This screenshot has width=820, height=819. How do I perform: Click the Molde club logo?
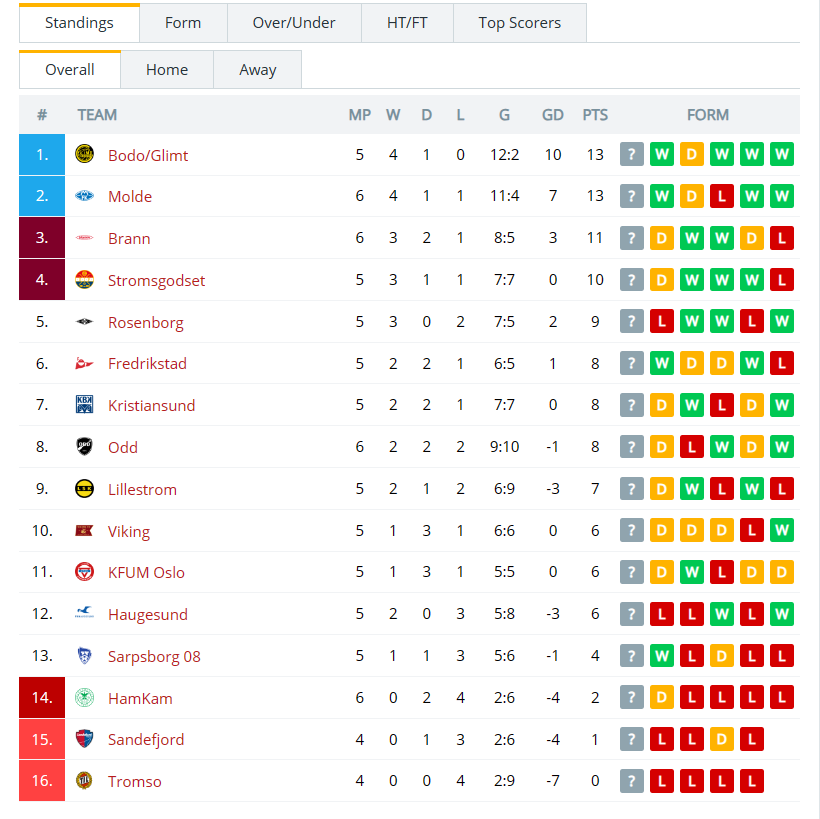(x=84, y=196)
